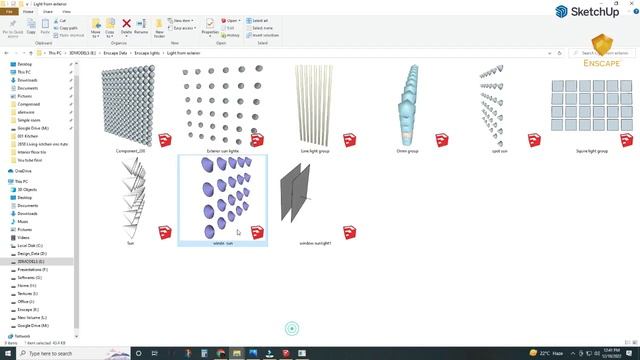Select Local Disk (C:) drive
The image size is (640, 360).
(29, 245)
